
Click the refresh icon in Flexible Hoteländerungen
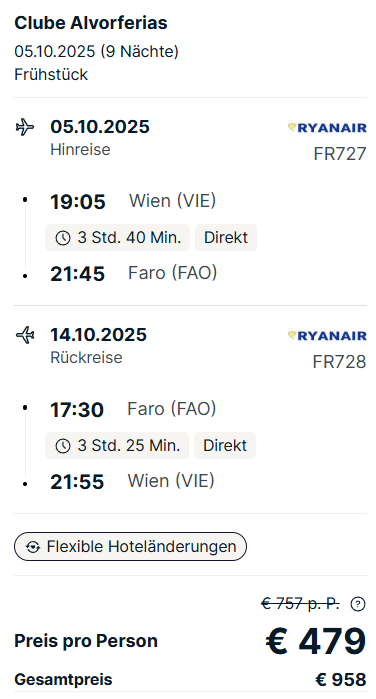[x=33, y=547]
